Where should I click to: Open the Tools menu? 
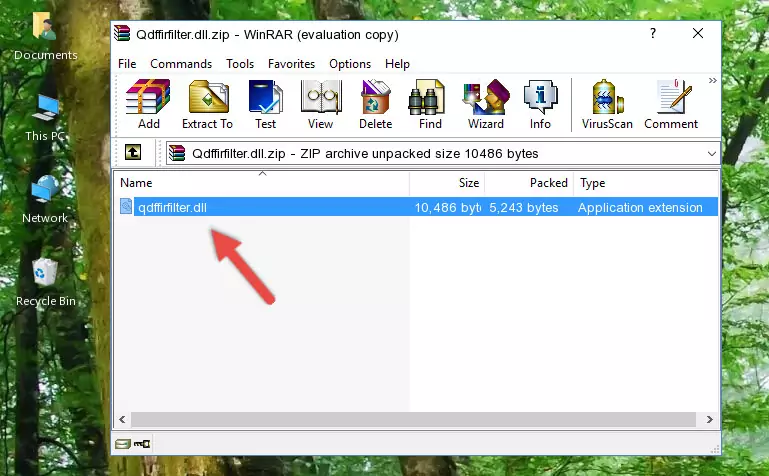[240, 64]
